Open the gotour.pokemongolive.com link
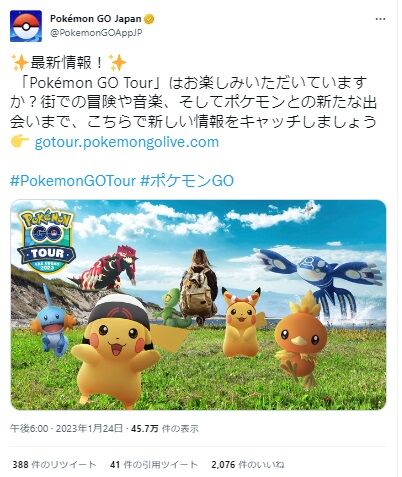 (x=127, y=142)
